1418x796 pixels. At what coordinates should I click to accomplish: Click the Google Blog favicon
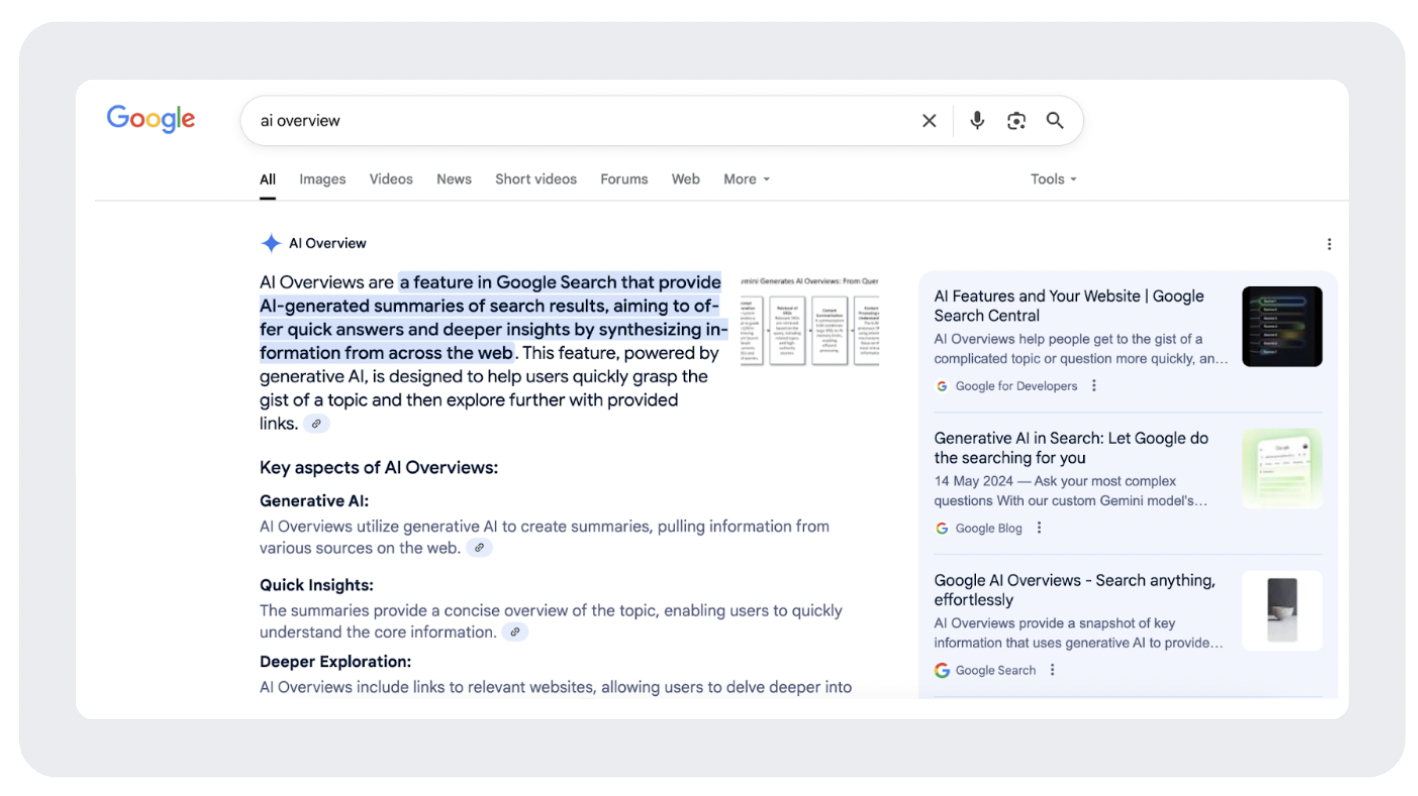941,528
